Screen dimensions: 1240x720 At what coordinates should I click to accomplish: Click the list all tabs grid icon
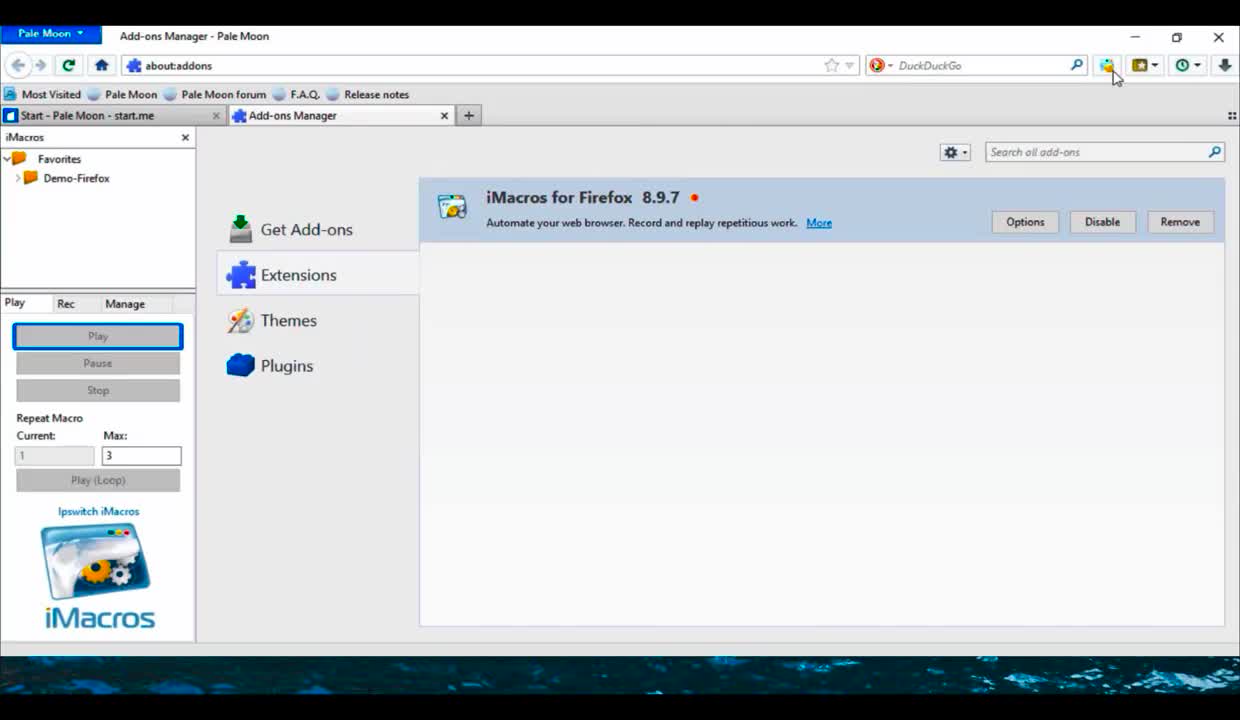point(1232,116)
